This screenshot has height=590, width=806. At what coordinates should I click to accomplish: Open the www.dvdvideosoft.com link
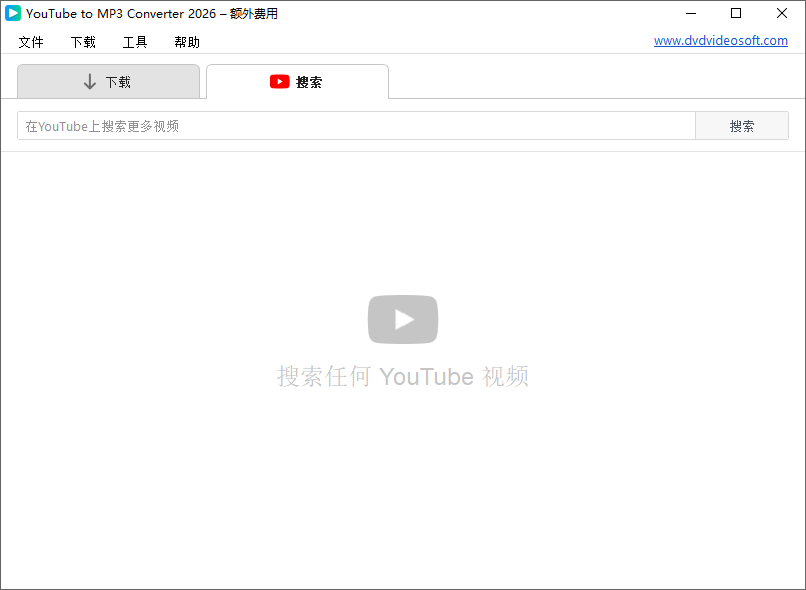click(721, 40)
